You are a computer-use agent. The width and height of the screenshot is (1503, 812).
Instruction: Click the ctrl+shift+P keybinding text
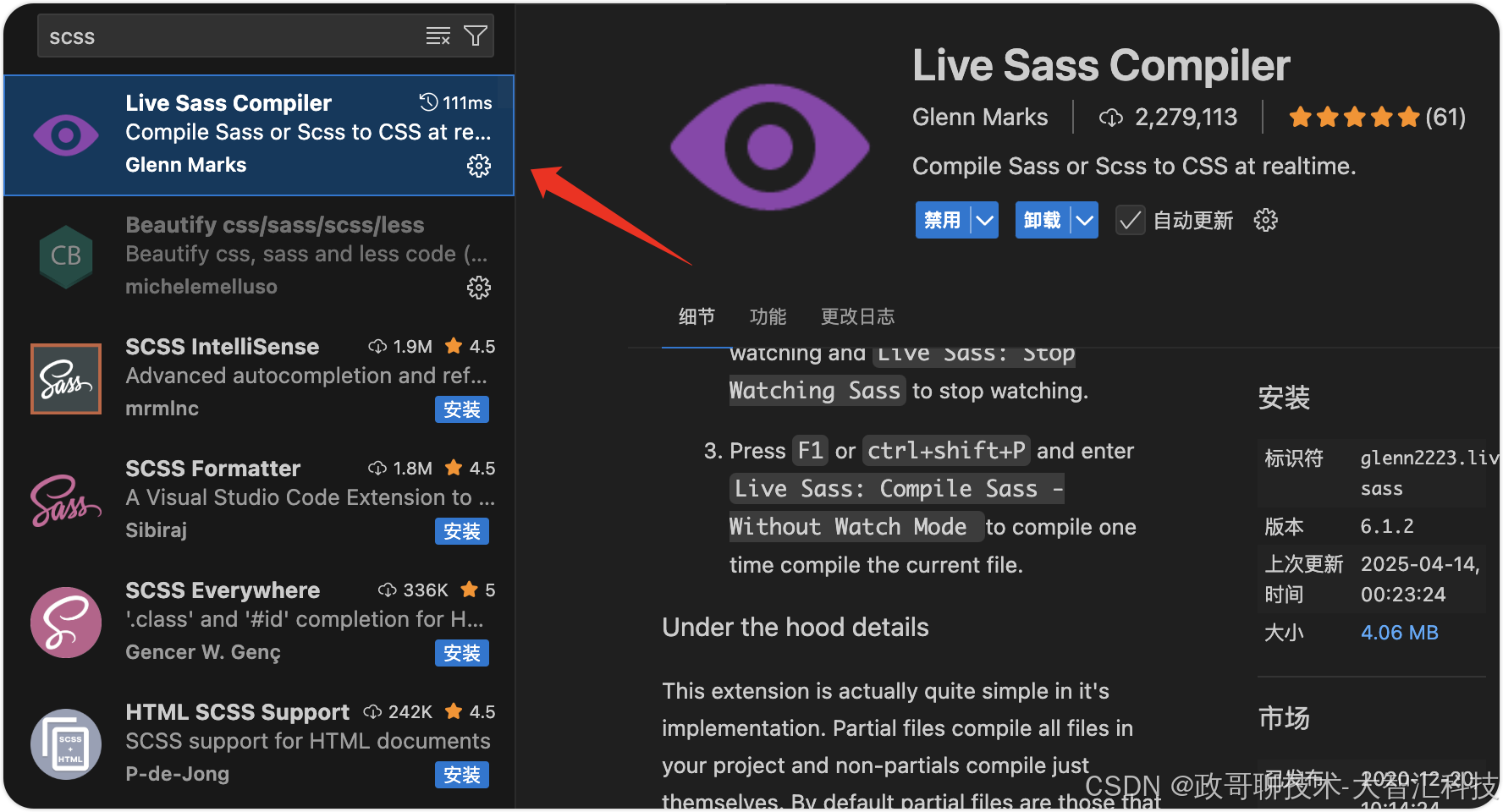(x=947, y=450)
